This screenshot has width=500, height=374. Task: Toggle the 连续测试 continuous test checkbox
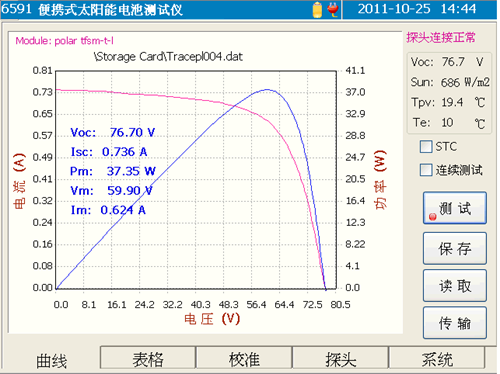pos(426,170)
